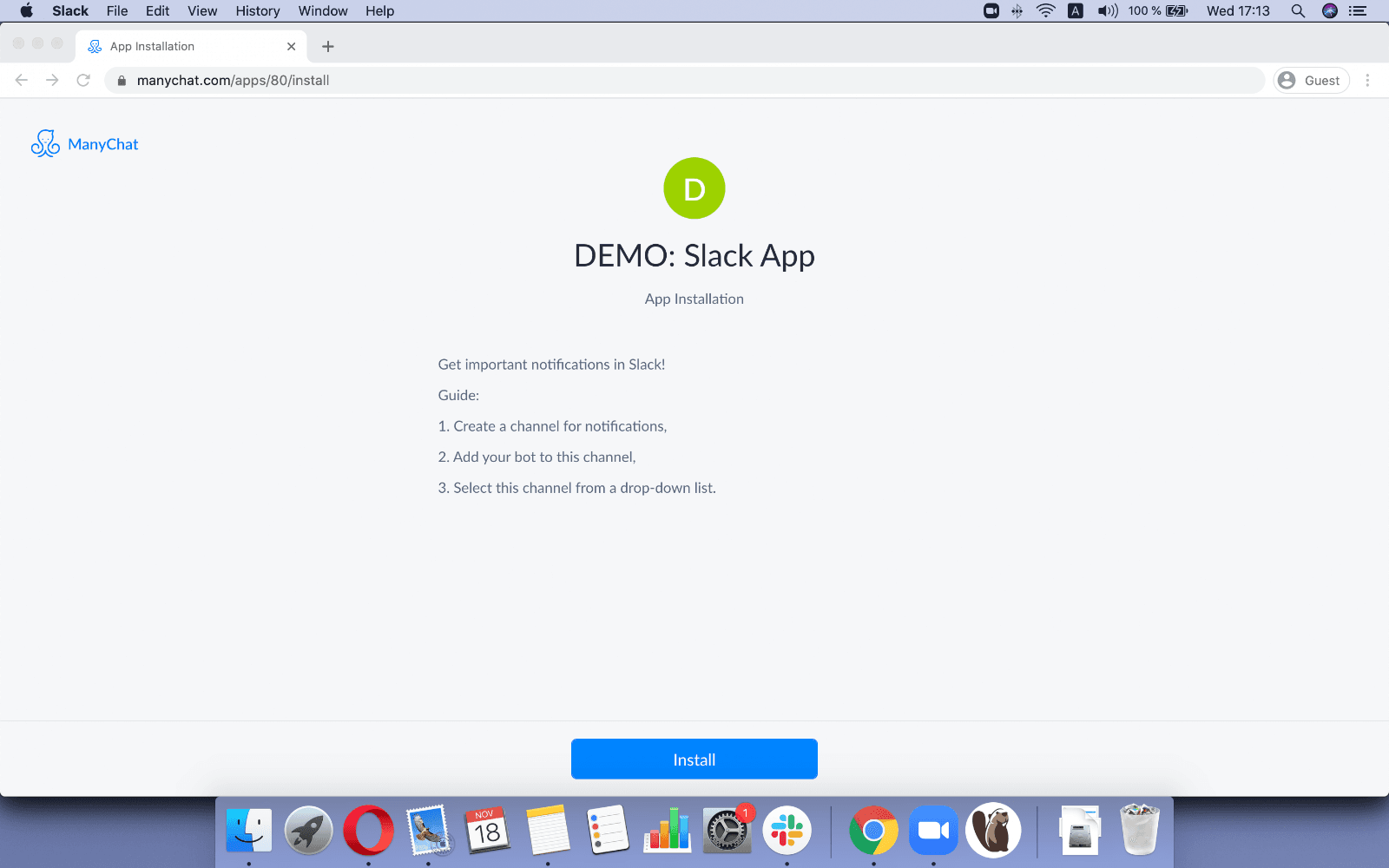This screenshot has height=868, width=1389.
Task: Open the Apple menu
Action: click(26, 11)
